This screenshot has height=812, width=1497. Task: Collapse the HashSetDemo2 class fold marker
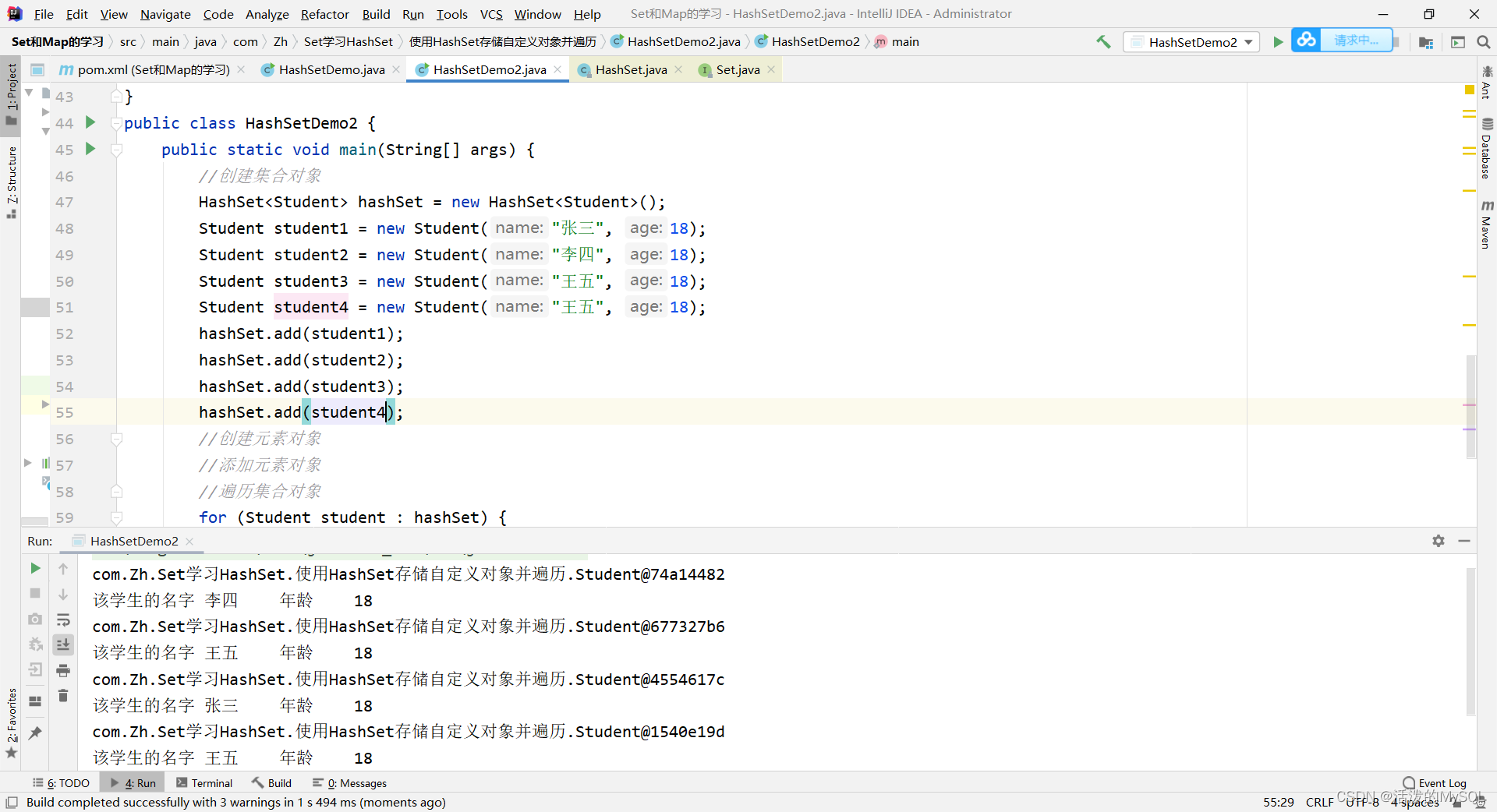(116, 124)
